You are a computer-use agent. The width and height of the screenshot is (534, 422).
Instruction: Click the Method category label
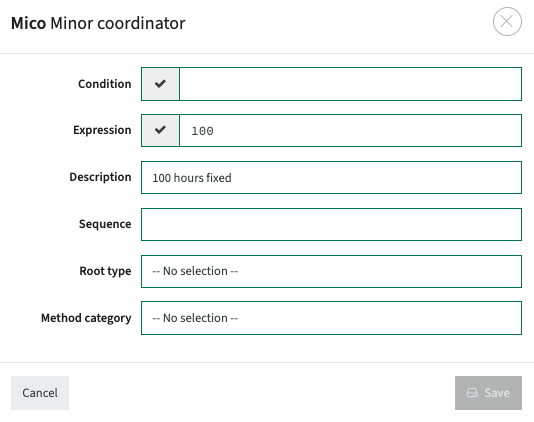(86, 318)
